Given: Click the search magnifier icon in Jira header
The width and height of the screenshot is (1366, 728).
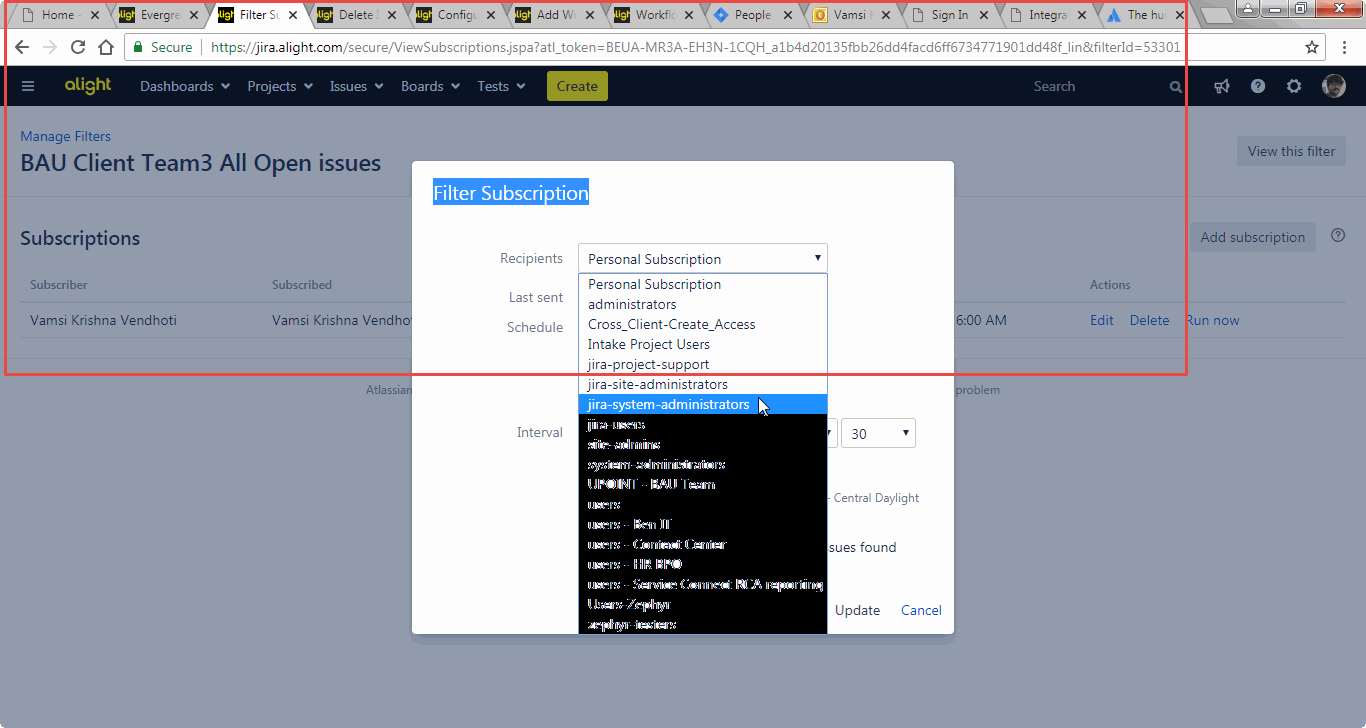Looking at the screenshot, I should tap(1176, 87).
